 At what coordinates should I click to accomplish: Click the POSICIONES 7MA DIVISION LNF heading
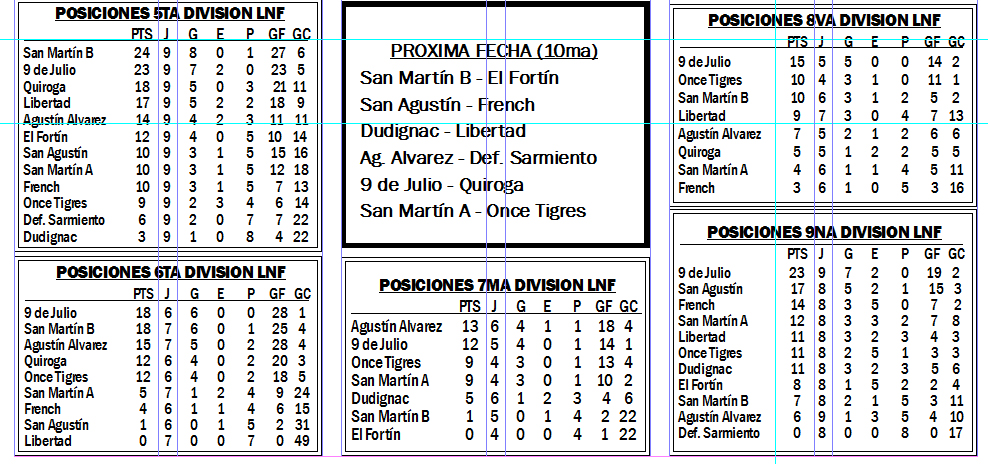[497, 285]
